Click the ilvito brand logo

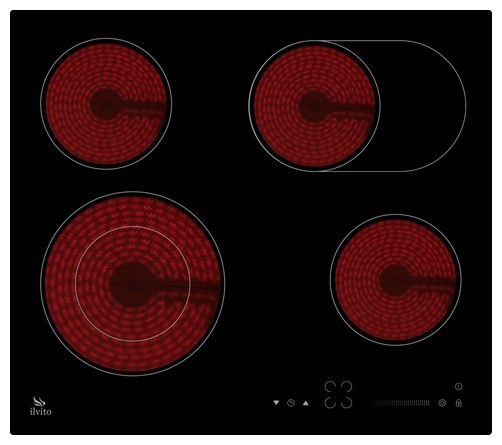[41, 406]
